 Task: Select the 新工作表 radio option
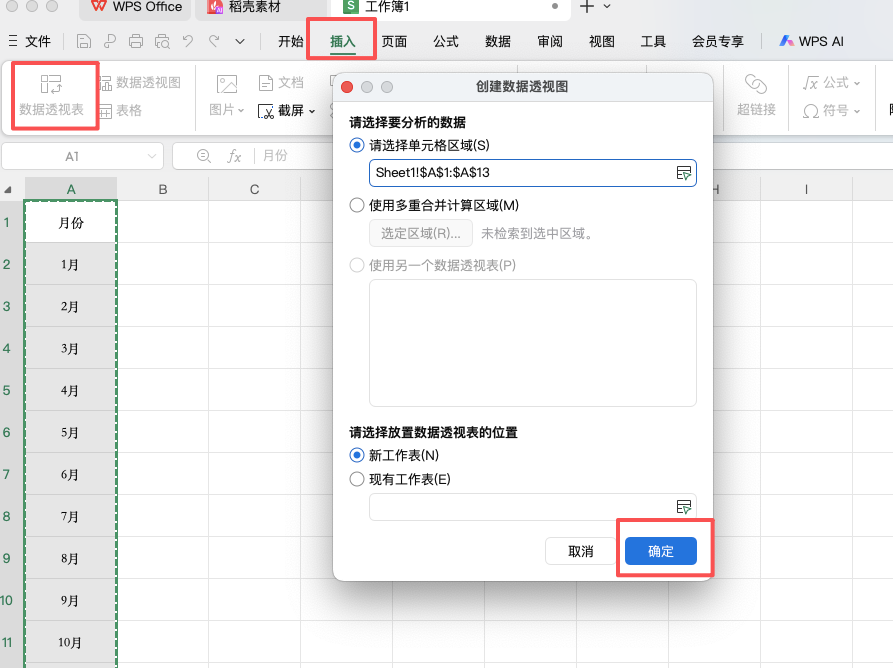click(x=356, y=456)
